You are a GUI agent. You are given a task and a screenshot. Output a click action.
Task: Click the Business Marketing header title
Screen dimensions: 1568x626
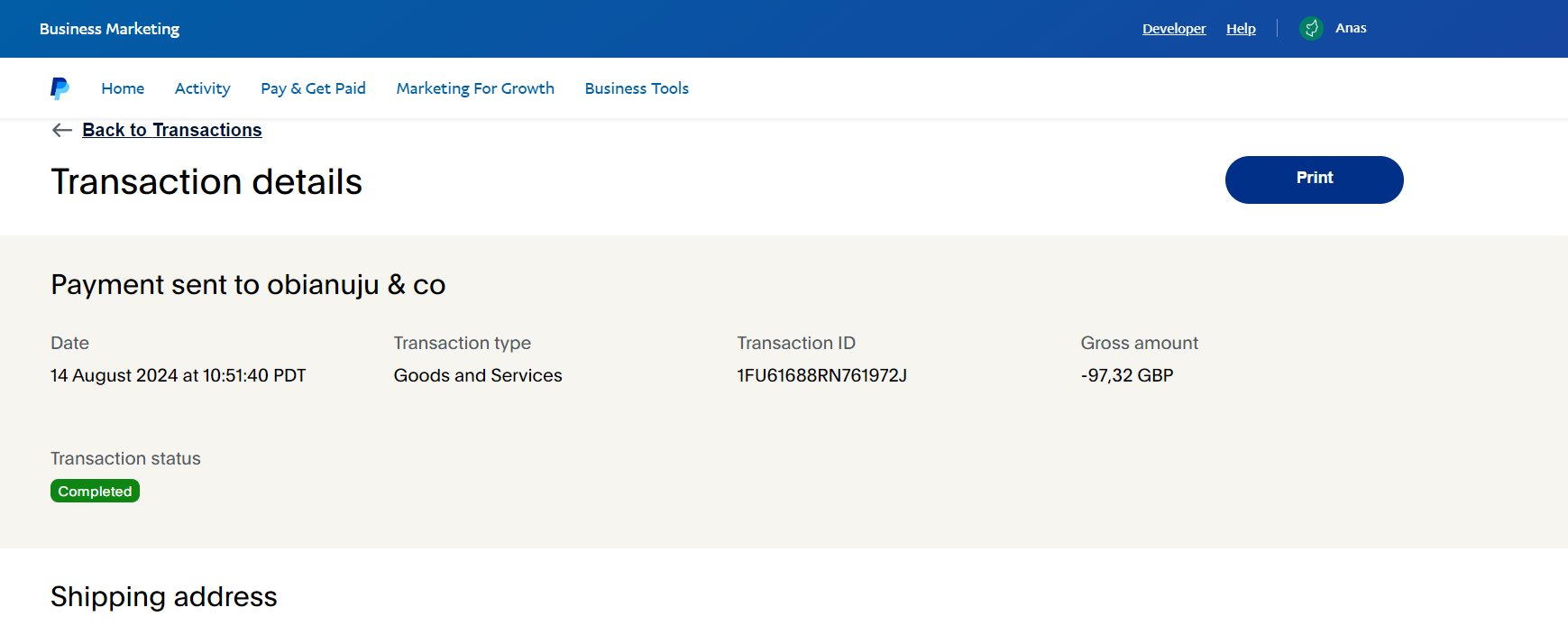109,29
